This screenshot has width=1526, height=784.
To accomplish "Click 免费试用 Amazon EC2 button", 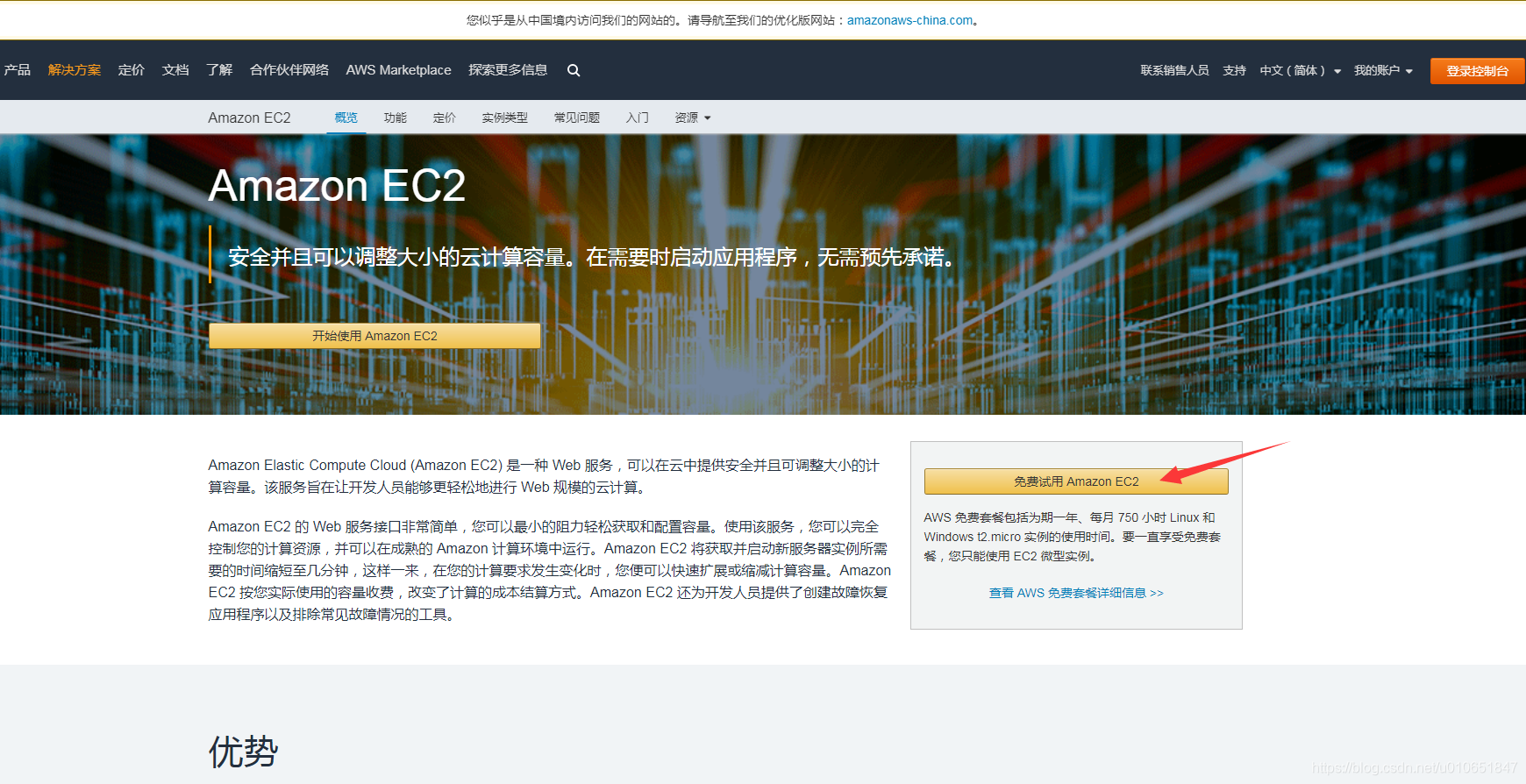I will (x=1076, y=481).
